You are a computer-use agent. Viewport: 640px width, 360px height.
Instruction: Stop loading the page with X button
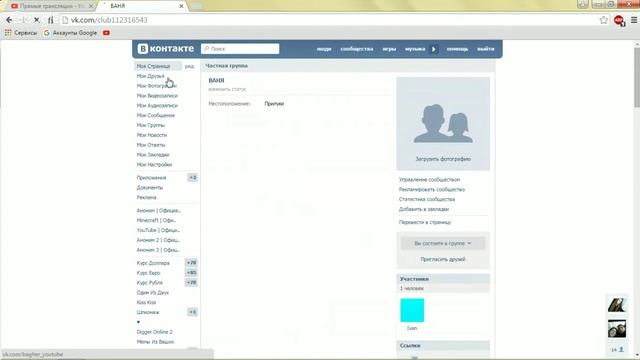click(36, 20)
